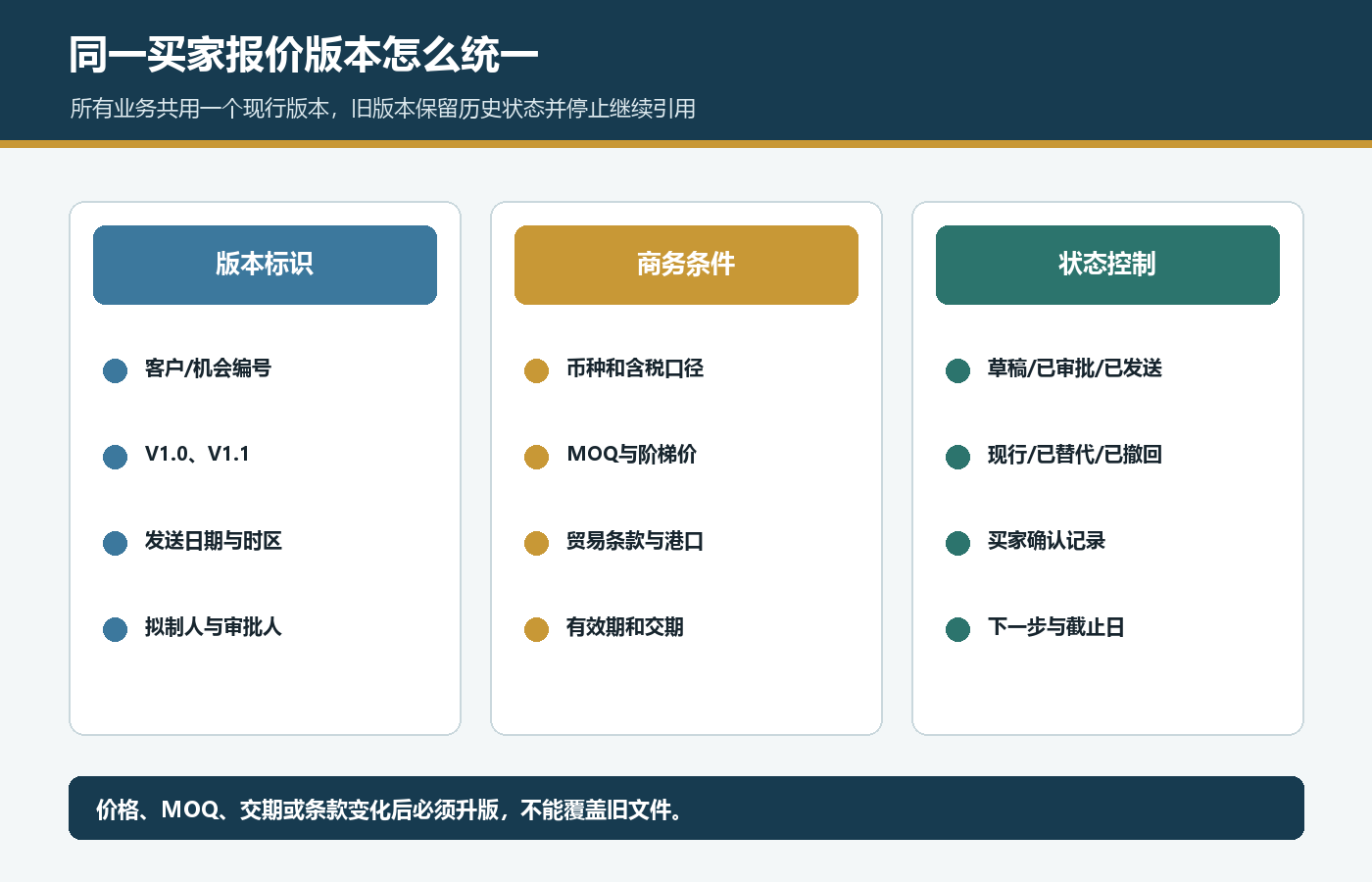Select the subtitle starting with 所有业务共用一个现行版本
The height and width of the screenshot is (882, 1372).
382,109
